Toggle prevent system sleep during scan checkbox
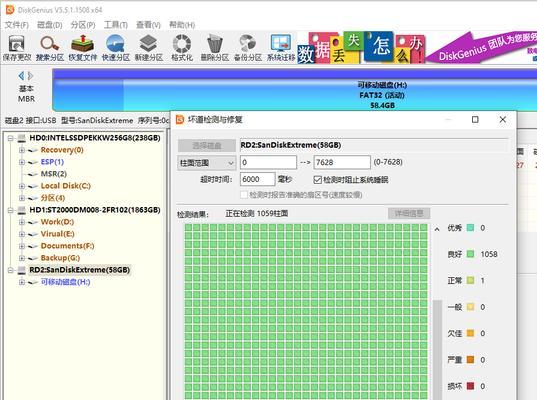This screenshot has height=400, width=537. (317, 180)
